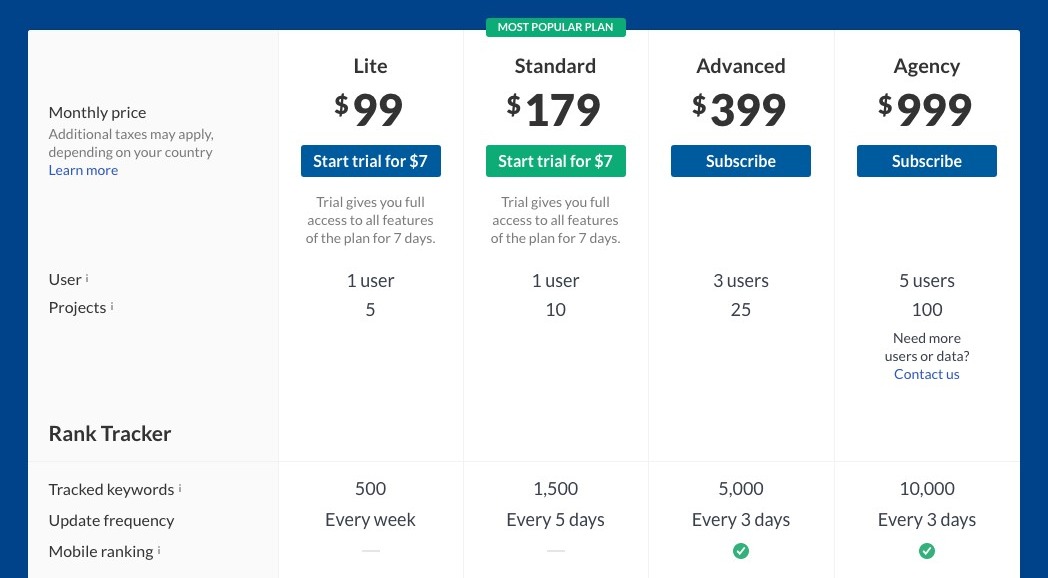The image size is (1048, 578).
Task: Subscribe to the Advanced plan
Action: 741,161
